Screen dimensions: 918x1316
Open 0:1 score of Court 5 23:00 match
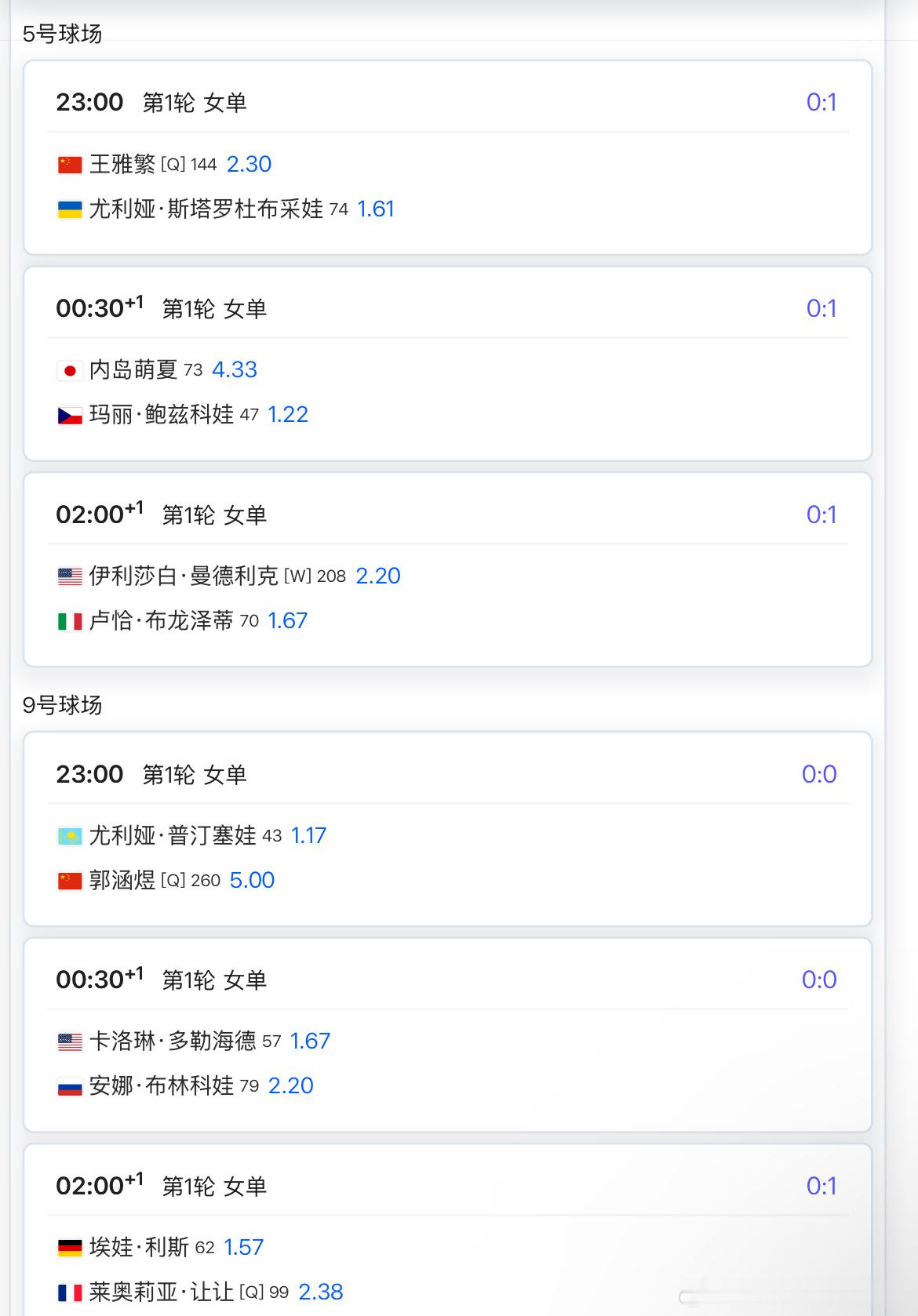tap(821, 102)
